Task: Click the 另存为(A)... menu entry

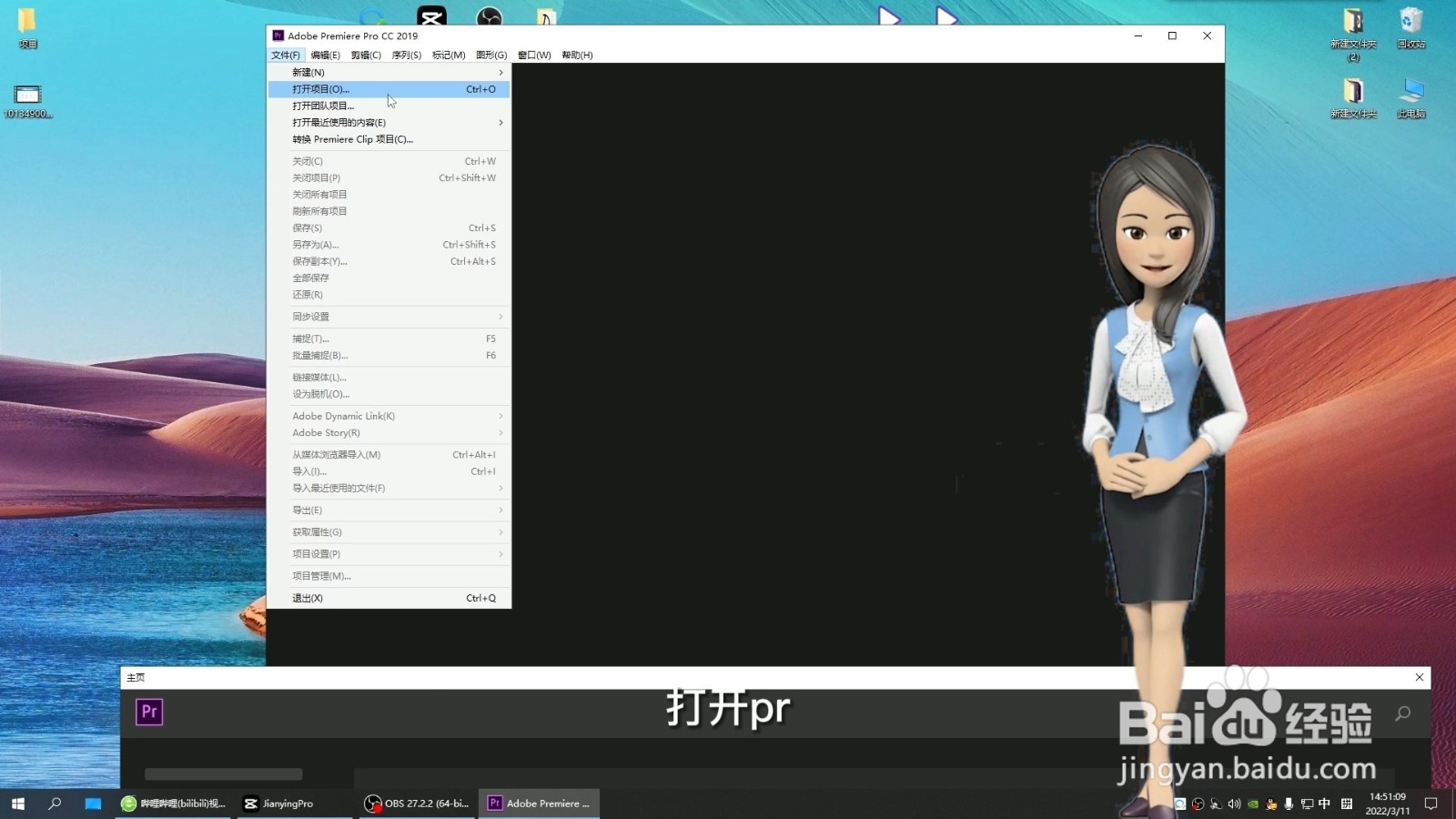Action: tap(389, 245)
